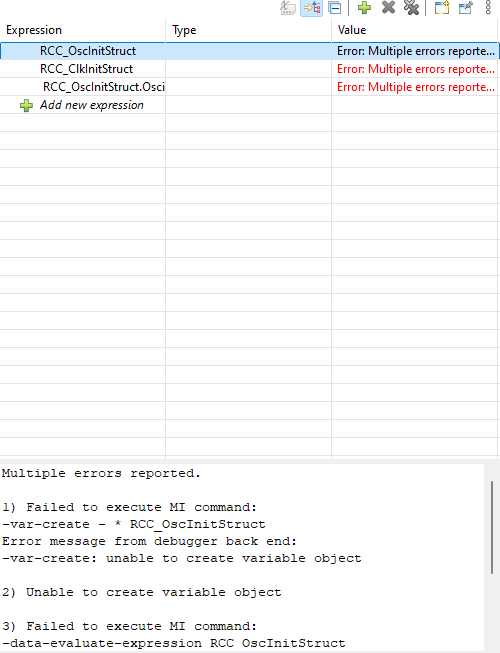Click "3) Failed to execute MI command:" line
The image size is (500, 653).
129,626
